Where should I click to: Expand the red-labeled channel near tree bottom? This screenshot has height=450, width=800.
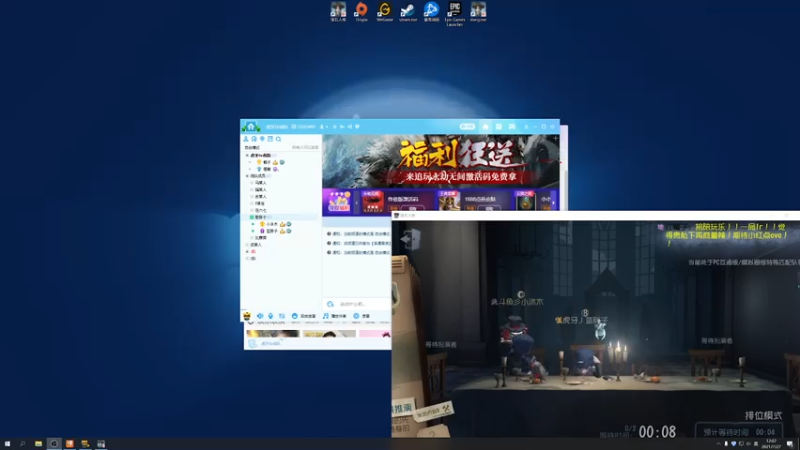[247, 252]
